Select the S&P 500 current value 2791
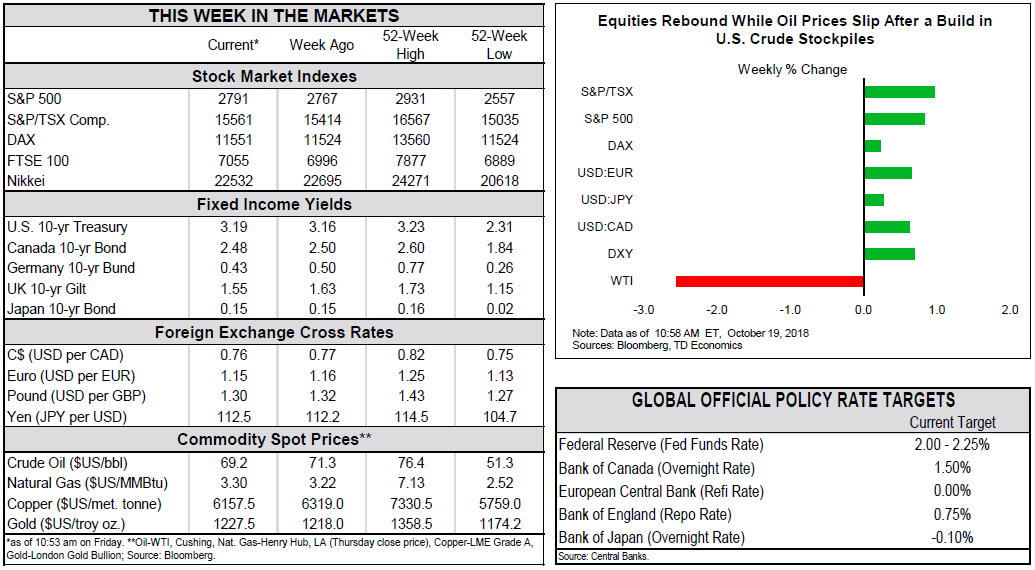Screen dimensions: 1035x570 click(233, 99)
